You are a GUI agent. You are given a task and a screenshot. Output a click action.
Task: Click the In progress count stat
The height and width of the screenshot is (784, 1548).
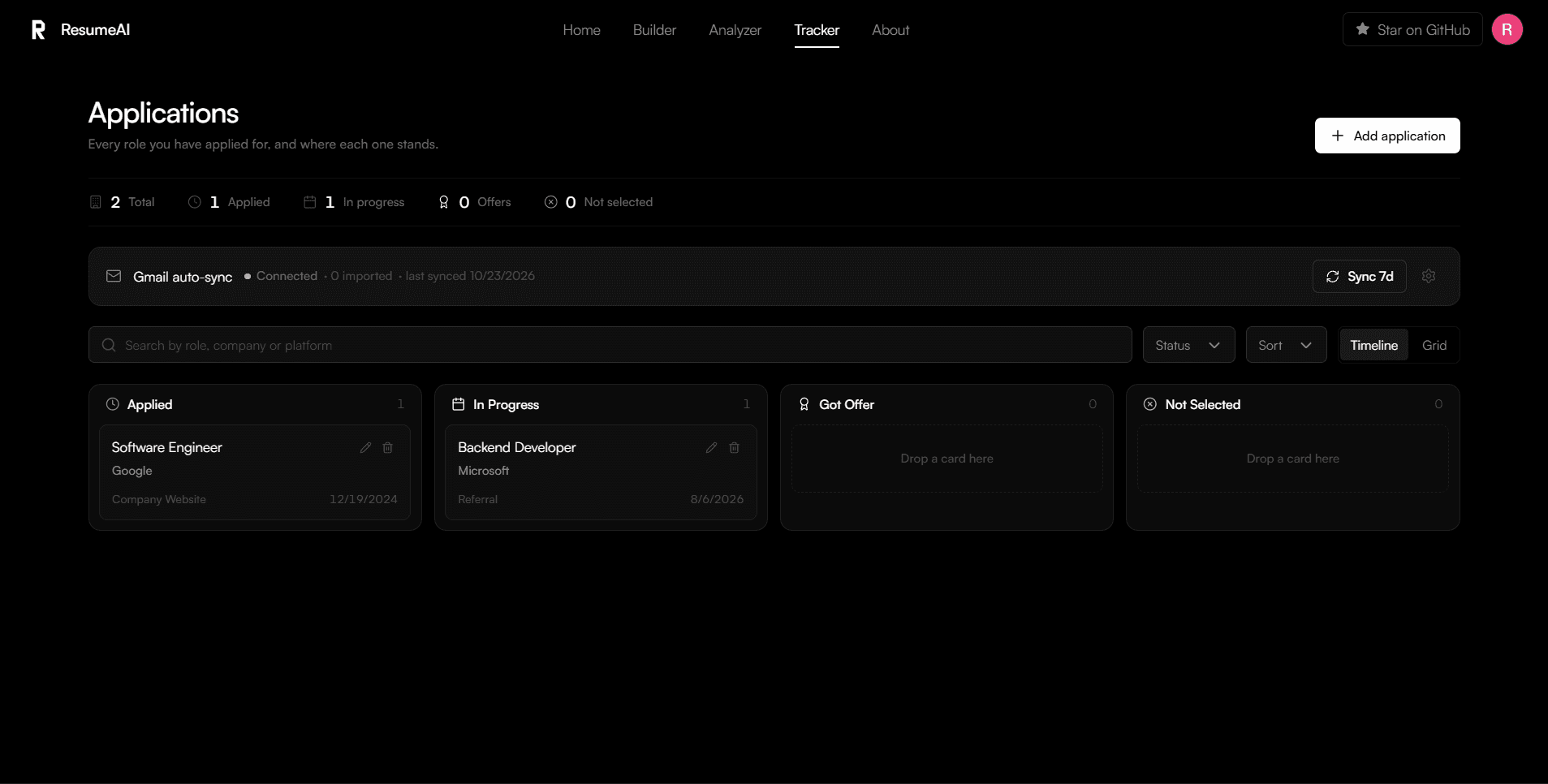point(354,202)
